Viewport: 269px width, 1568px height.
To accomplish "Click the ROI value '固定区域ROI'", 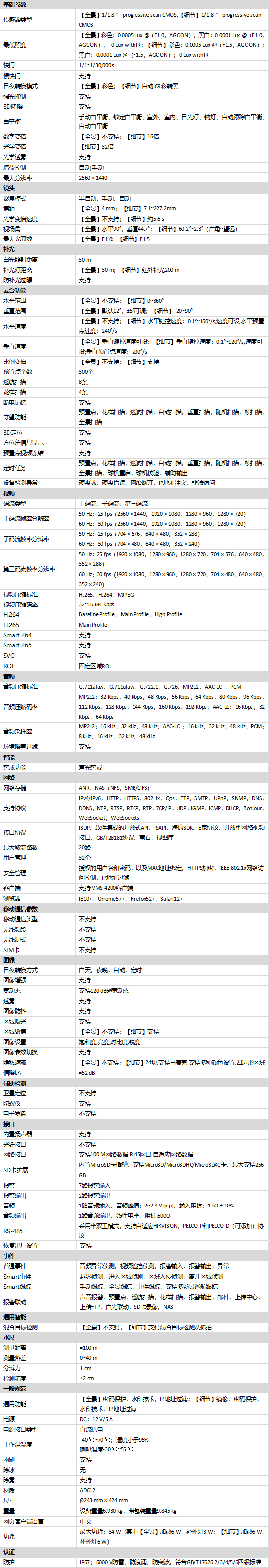I will click(95, 666).
